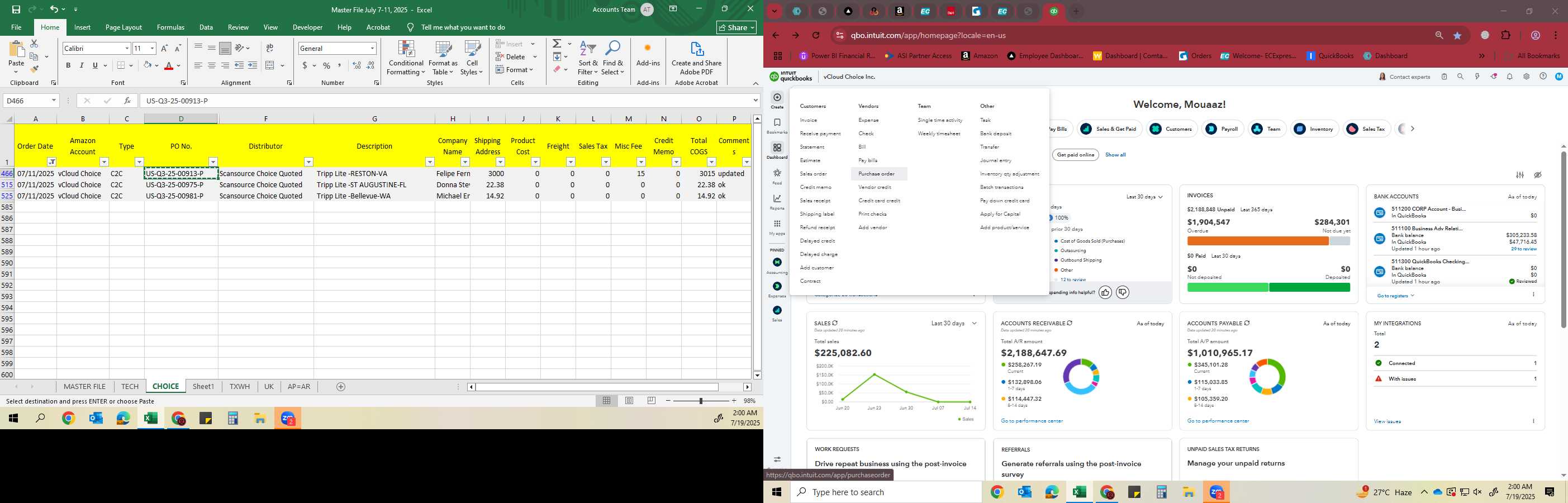This screenshot has height=503, width=1568.
Task: Toggle Underline formatting in Excel ribbon
Action: click(95, 66)
